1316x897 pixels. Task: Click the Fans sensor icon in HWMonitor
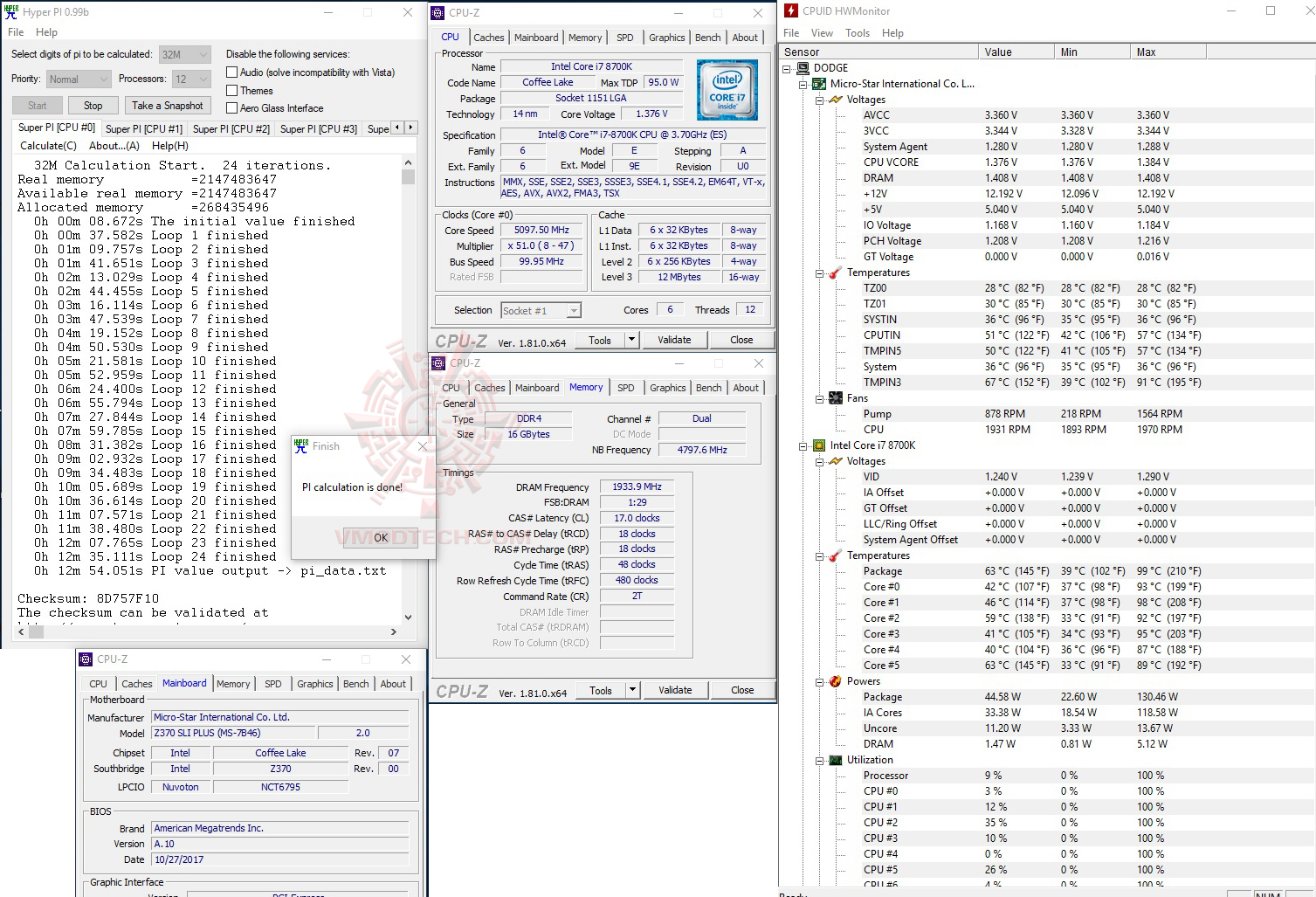[x=835, y=397]
